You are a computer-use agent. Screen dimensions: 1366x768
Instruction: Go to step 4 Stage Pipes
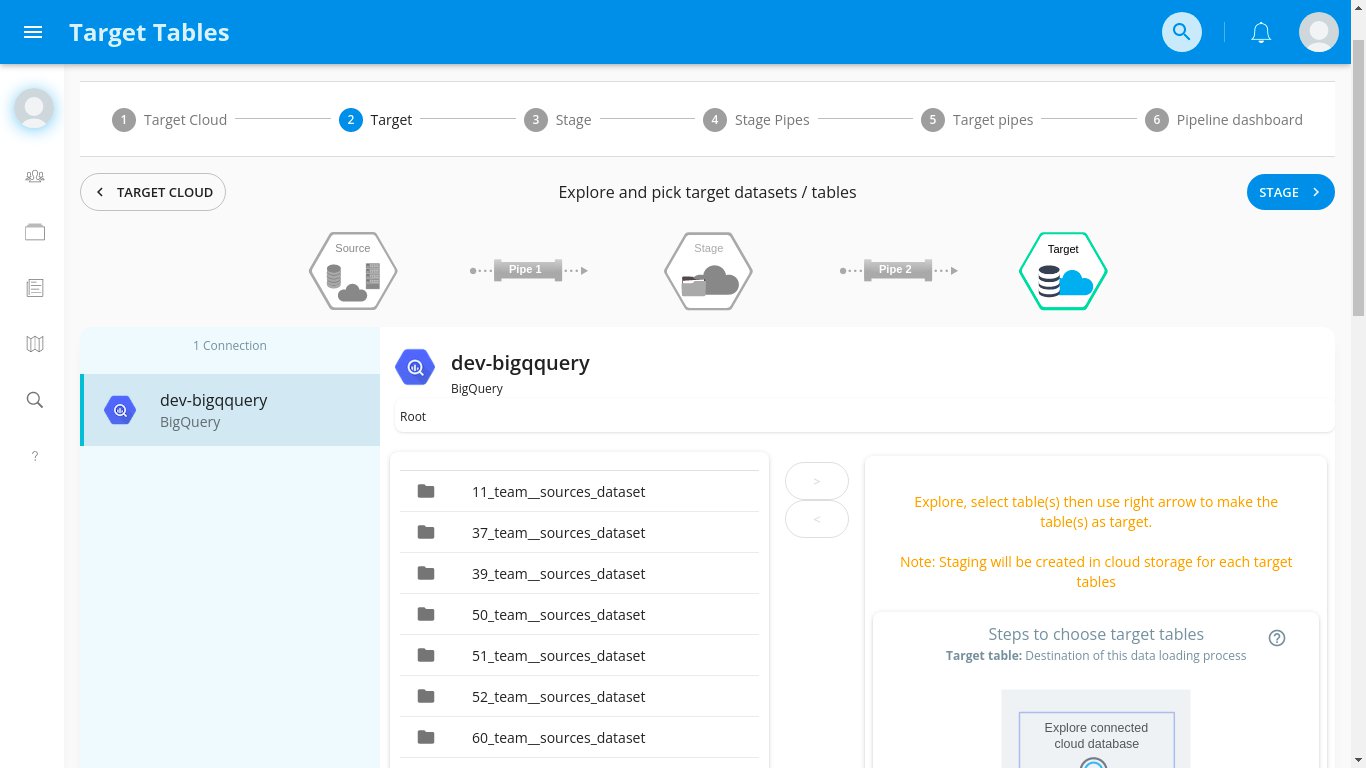tap(757, 120)
